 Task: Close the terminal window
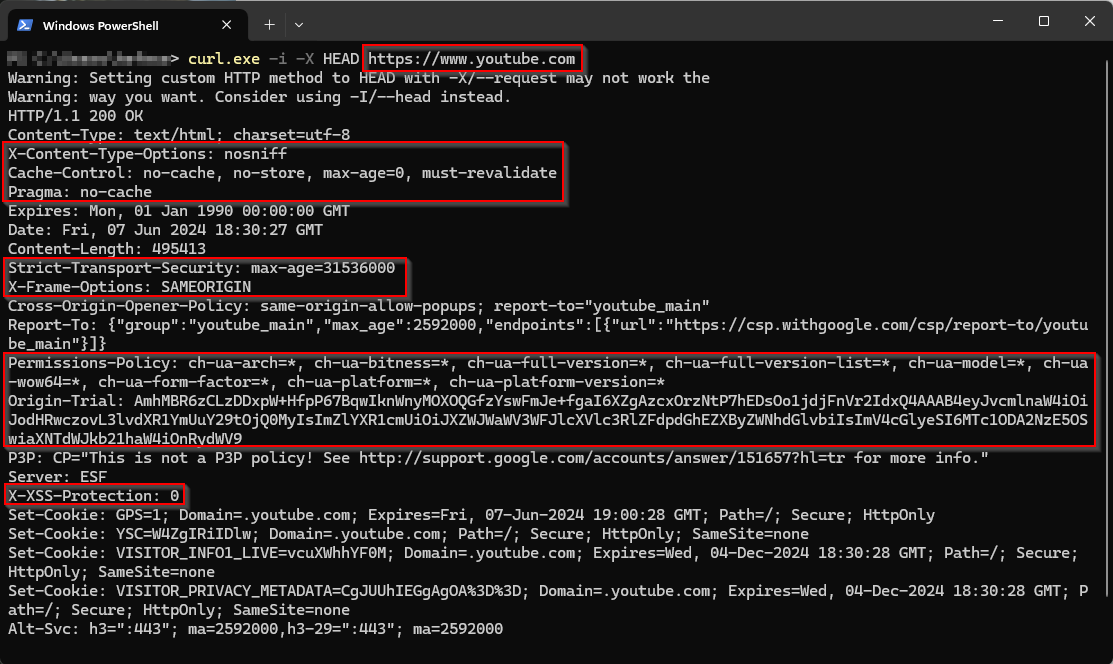click(1090, 21)
